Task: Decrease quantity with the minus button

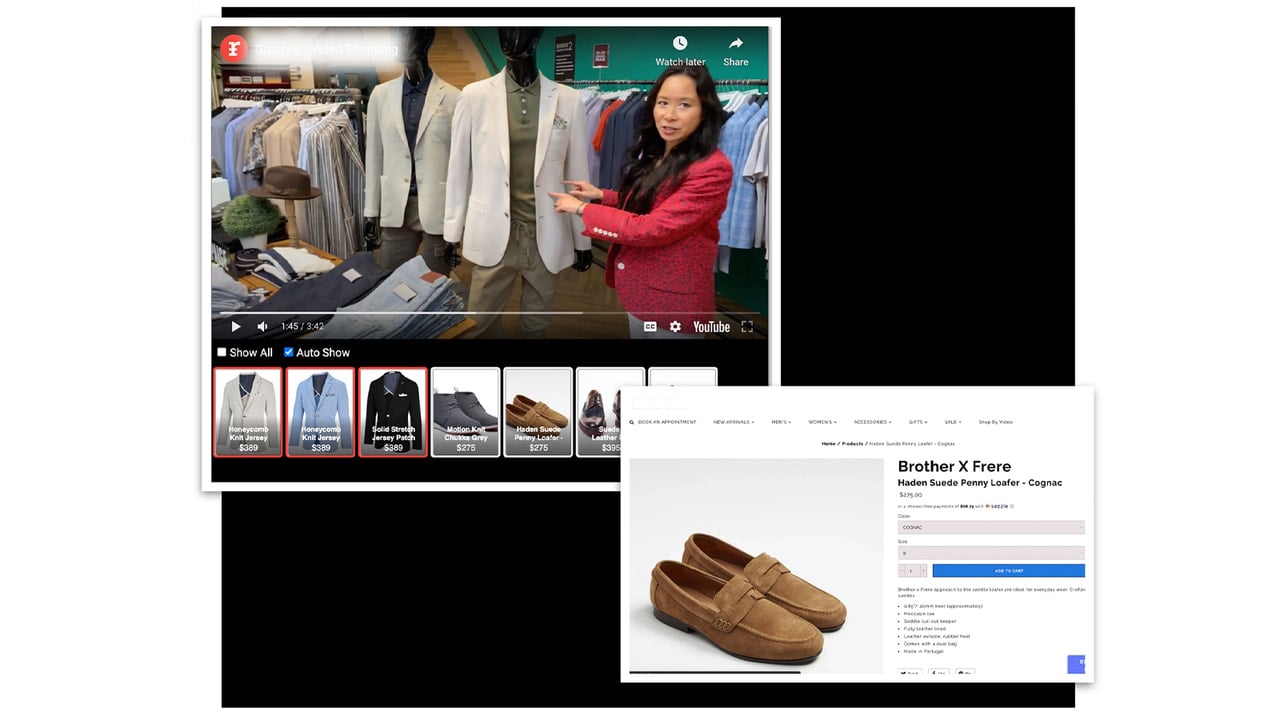Action: coord(902,571)
